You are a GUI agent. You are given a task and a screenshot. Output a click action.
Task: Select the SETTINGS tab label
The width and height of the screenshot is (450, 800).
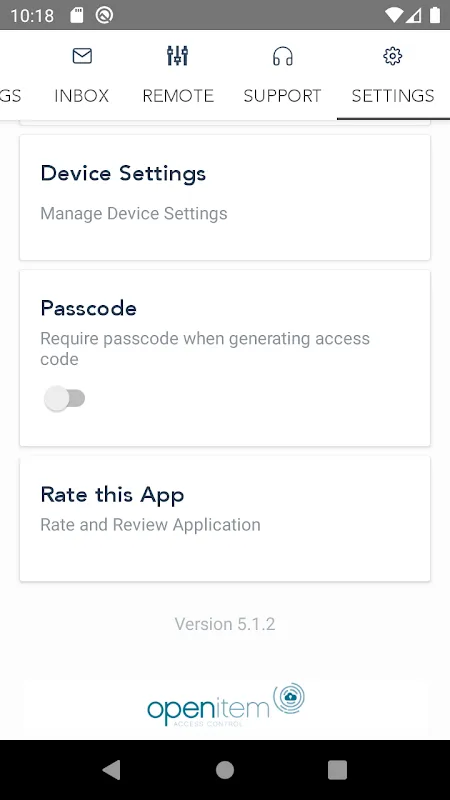point(393,96)
